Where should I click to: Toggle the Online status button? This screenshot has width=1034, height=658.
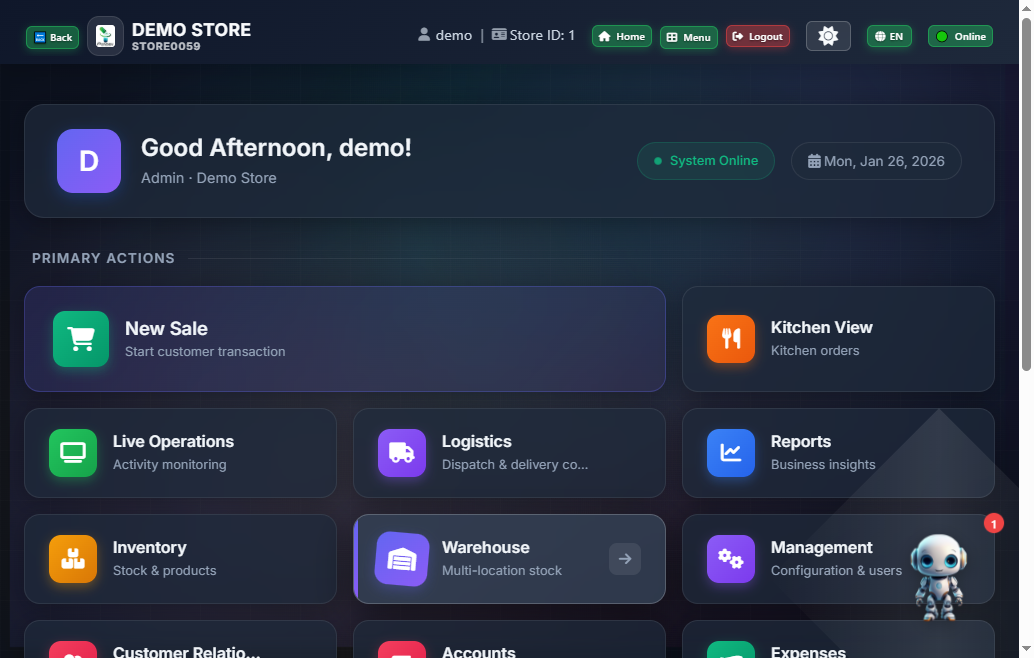(x=960, y=36)
